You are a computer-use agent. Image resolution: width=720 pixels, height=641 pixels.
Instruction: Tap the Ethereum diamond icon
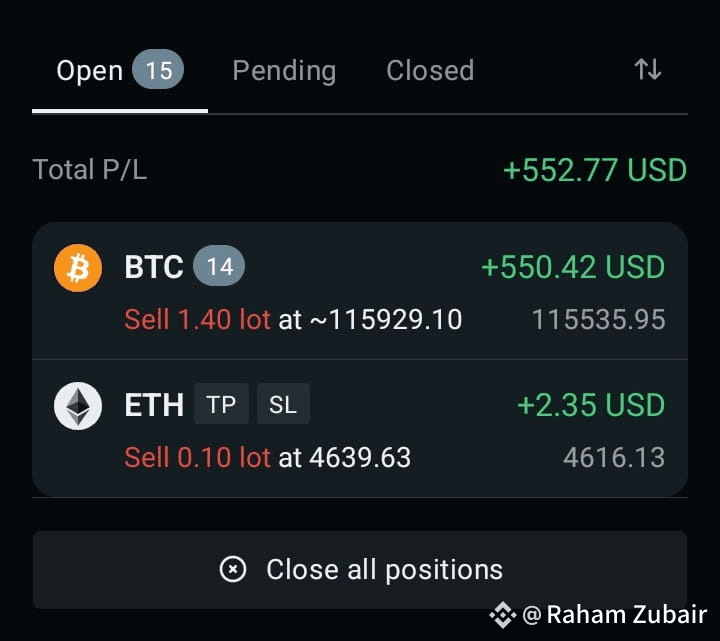(x=78, y=406)
